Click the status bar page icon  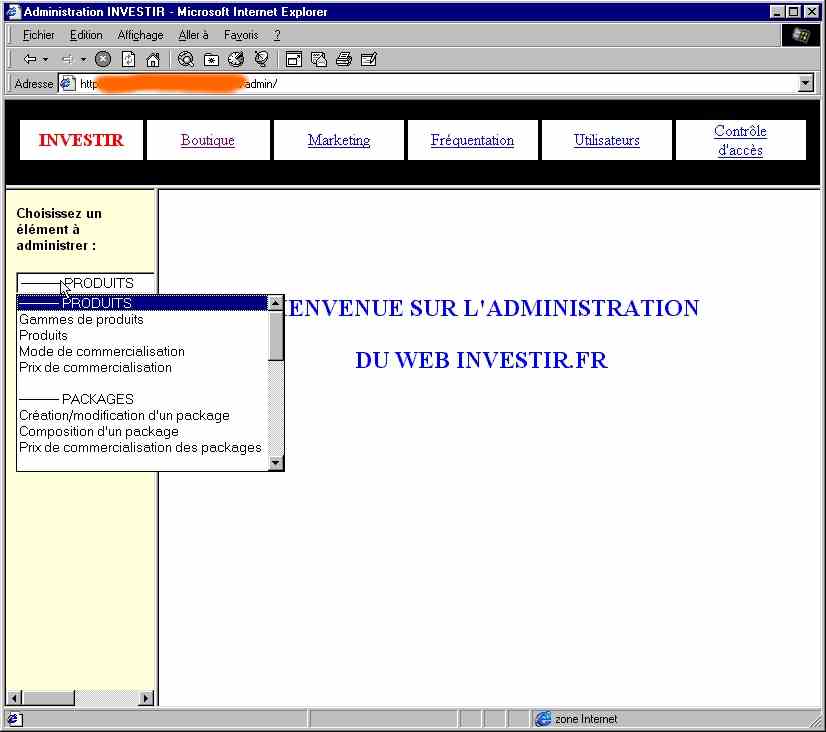click(14, 719)
